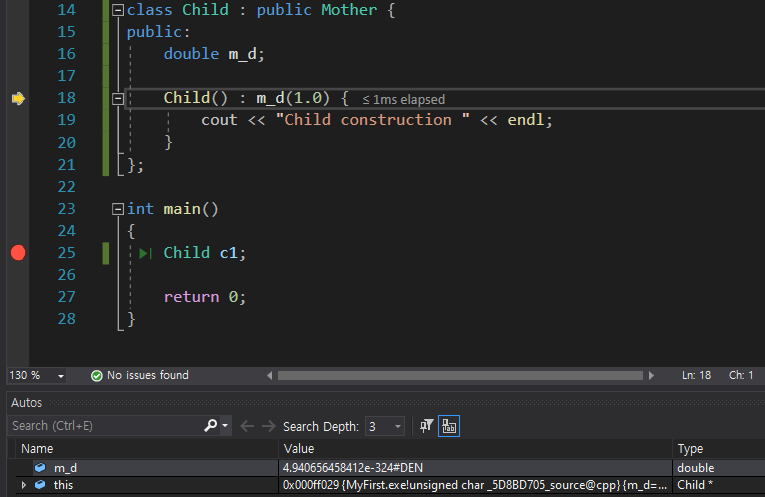
Task: Click the horizontal scrollbar left arrow
Action: 270,376
